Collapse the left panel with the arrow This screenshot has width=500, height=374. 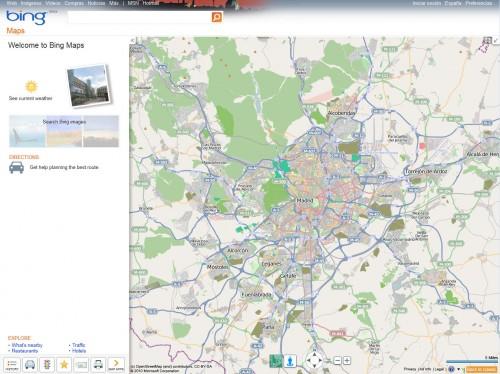point(133,41)
